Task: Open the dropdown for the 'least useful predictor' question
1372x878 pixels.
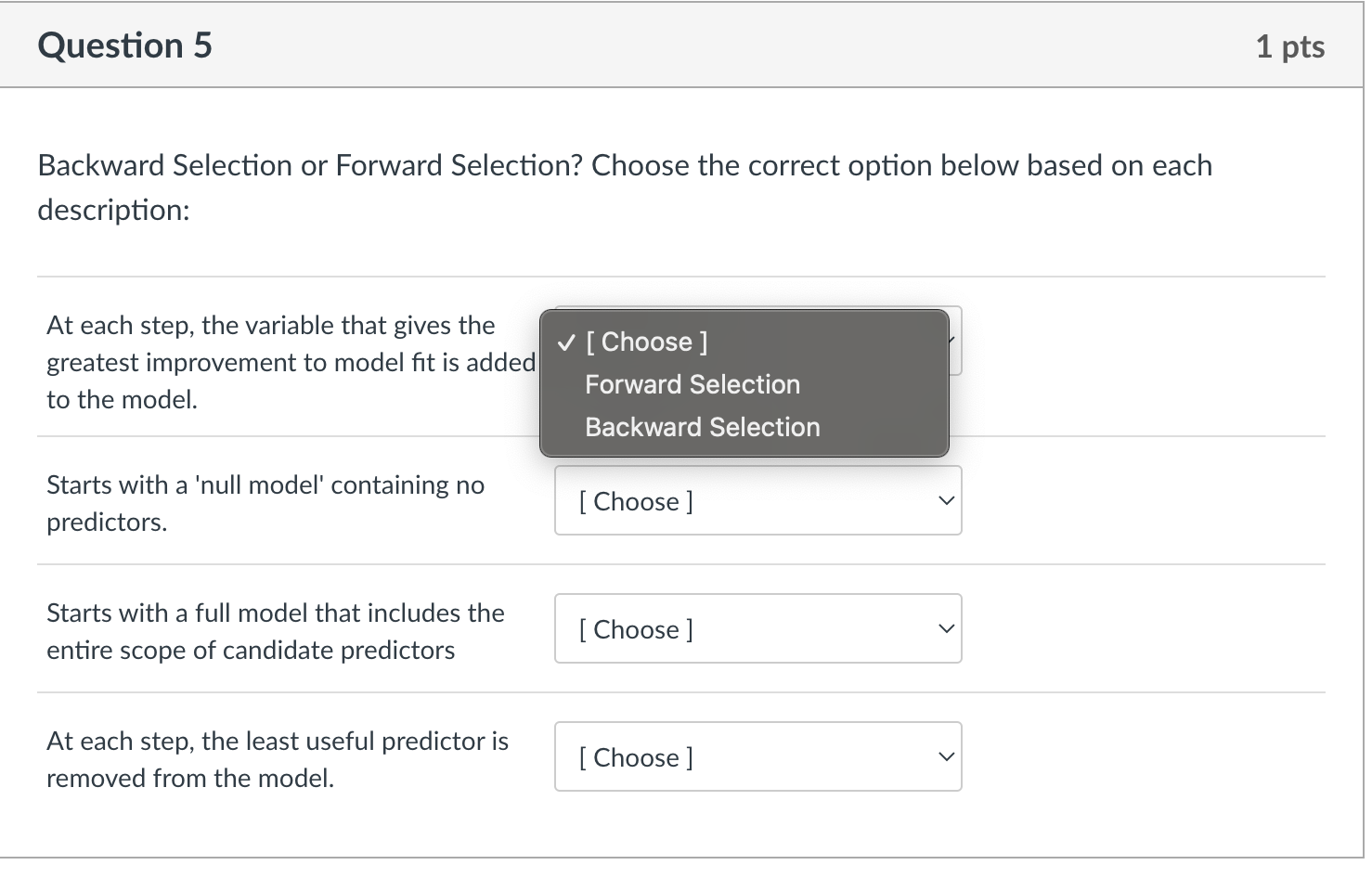Action: coord(757,756)
